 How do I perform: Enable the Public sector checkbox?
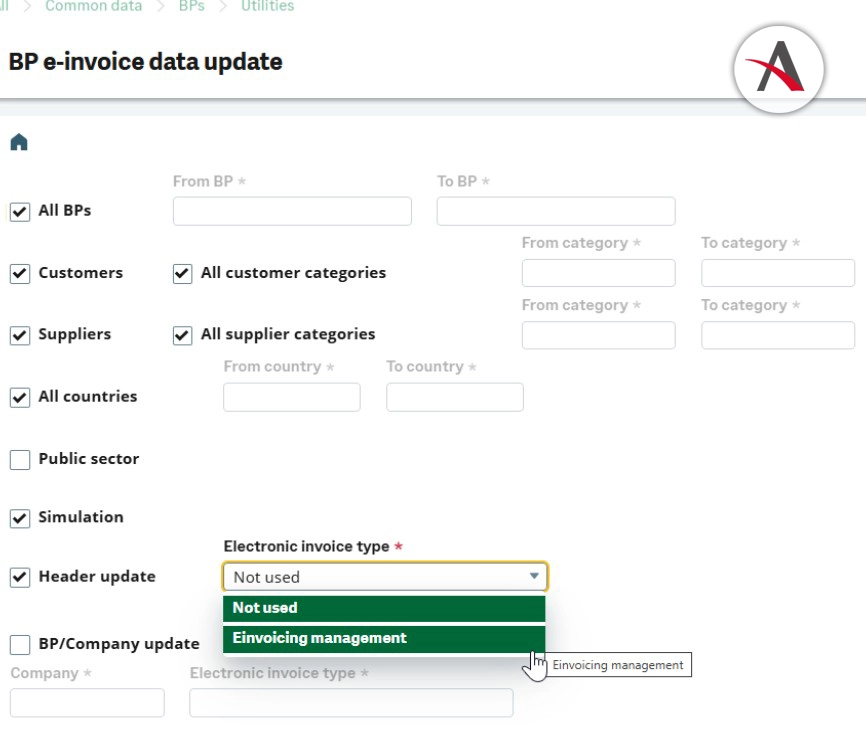(20, 460)
